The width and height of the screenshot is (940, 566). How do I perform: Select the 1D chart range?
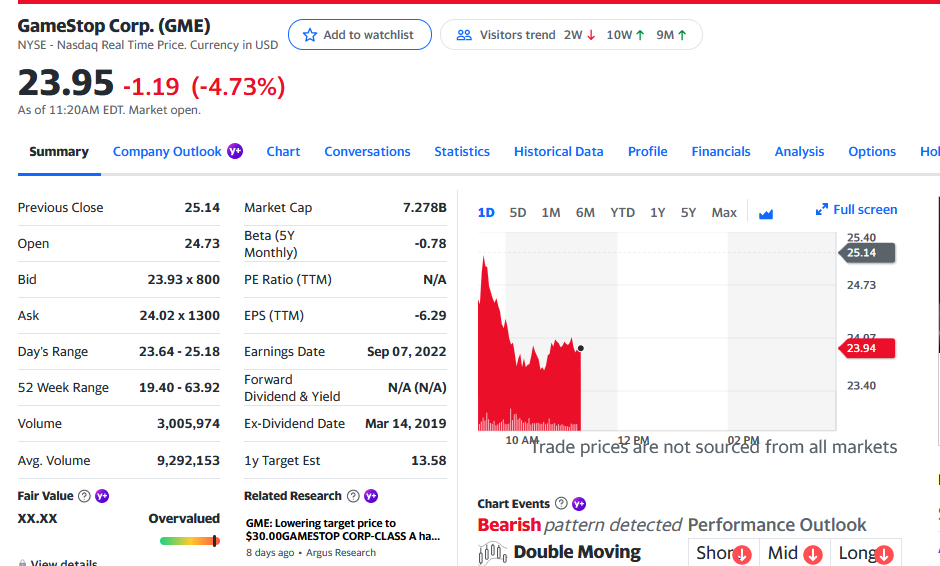tap(486, 213)
